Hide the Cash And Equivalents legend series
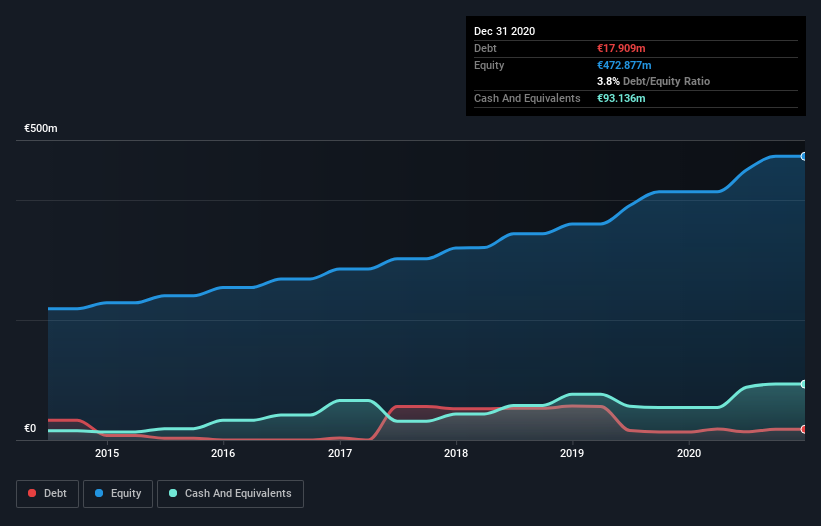 [x=229, y=493]
